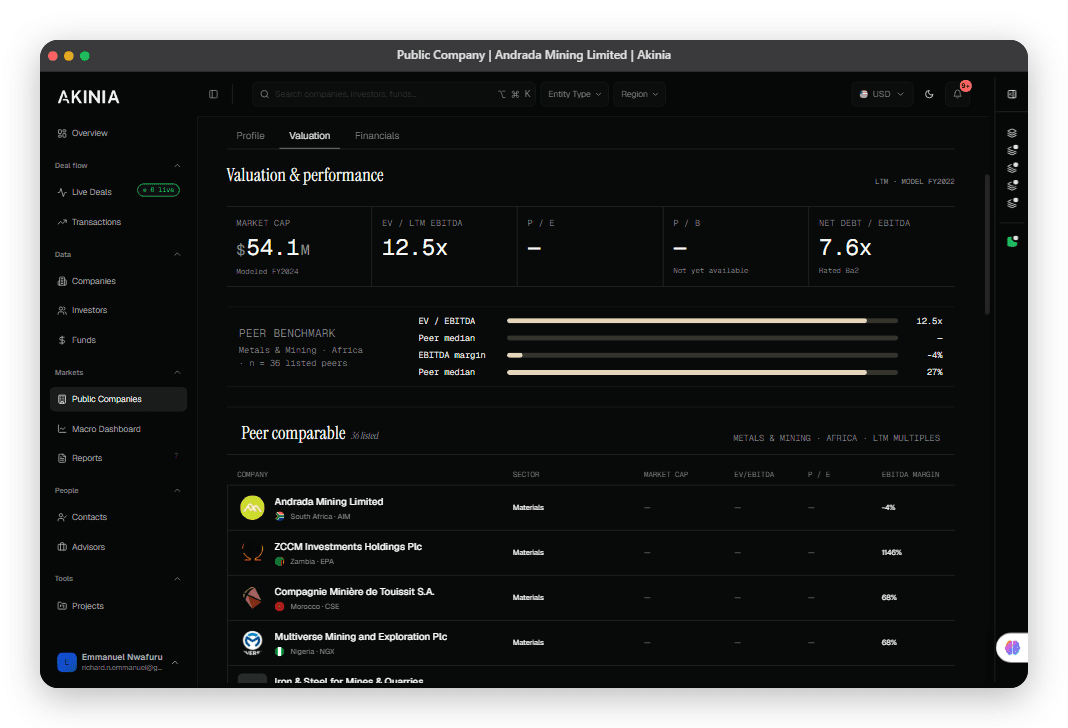Viewport: 1068px width, 728px height.
Task: Click the Nigeria · NGX label
Action: (312, 651)
